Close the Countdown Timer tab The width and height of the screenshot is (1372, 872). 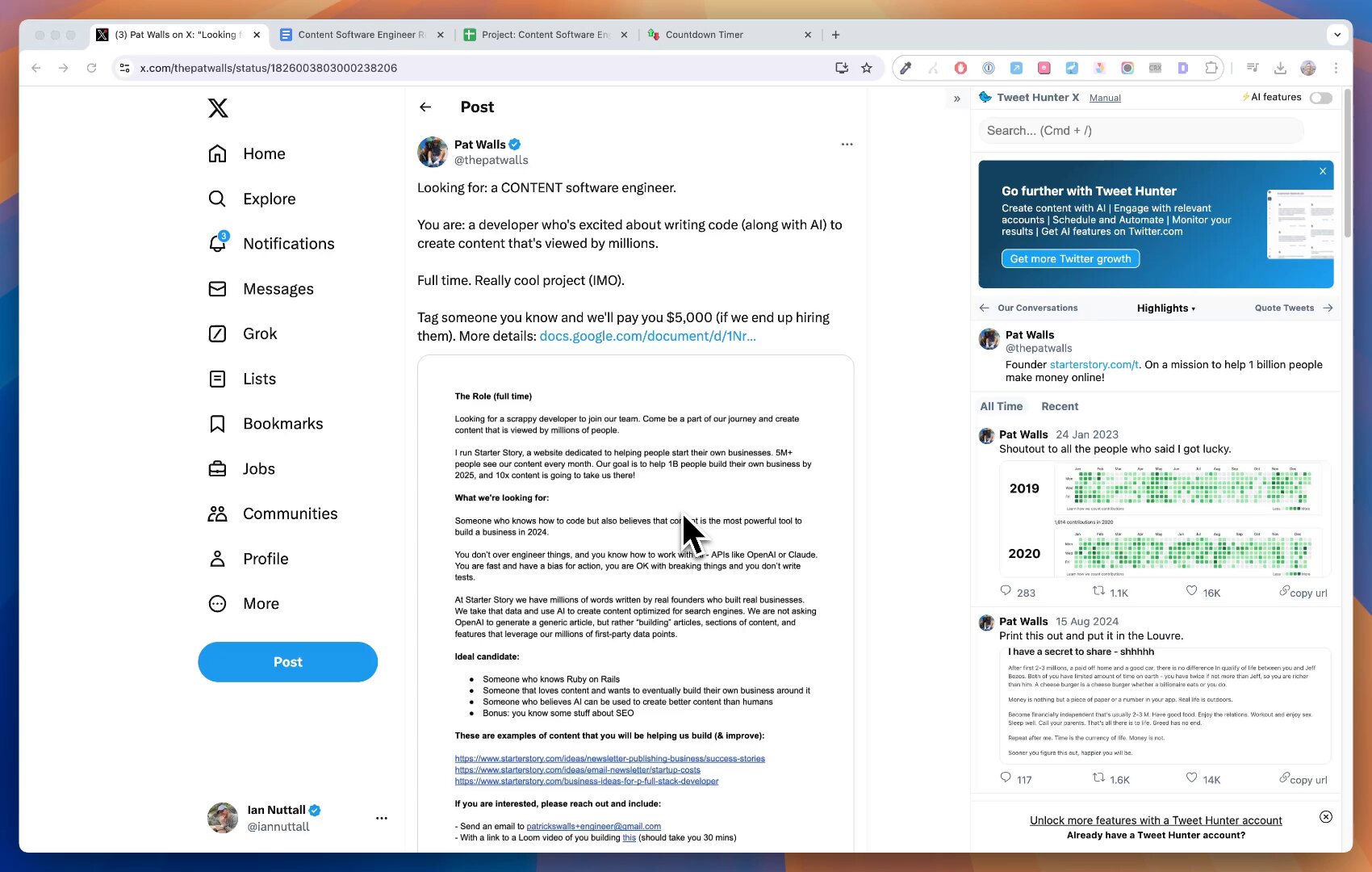coord(808,35)
